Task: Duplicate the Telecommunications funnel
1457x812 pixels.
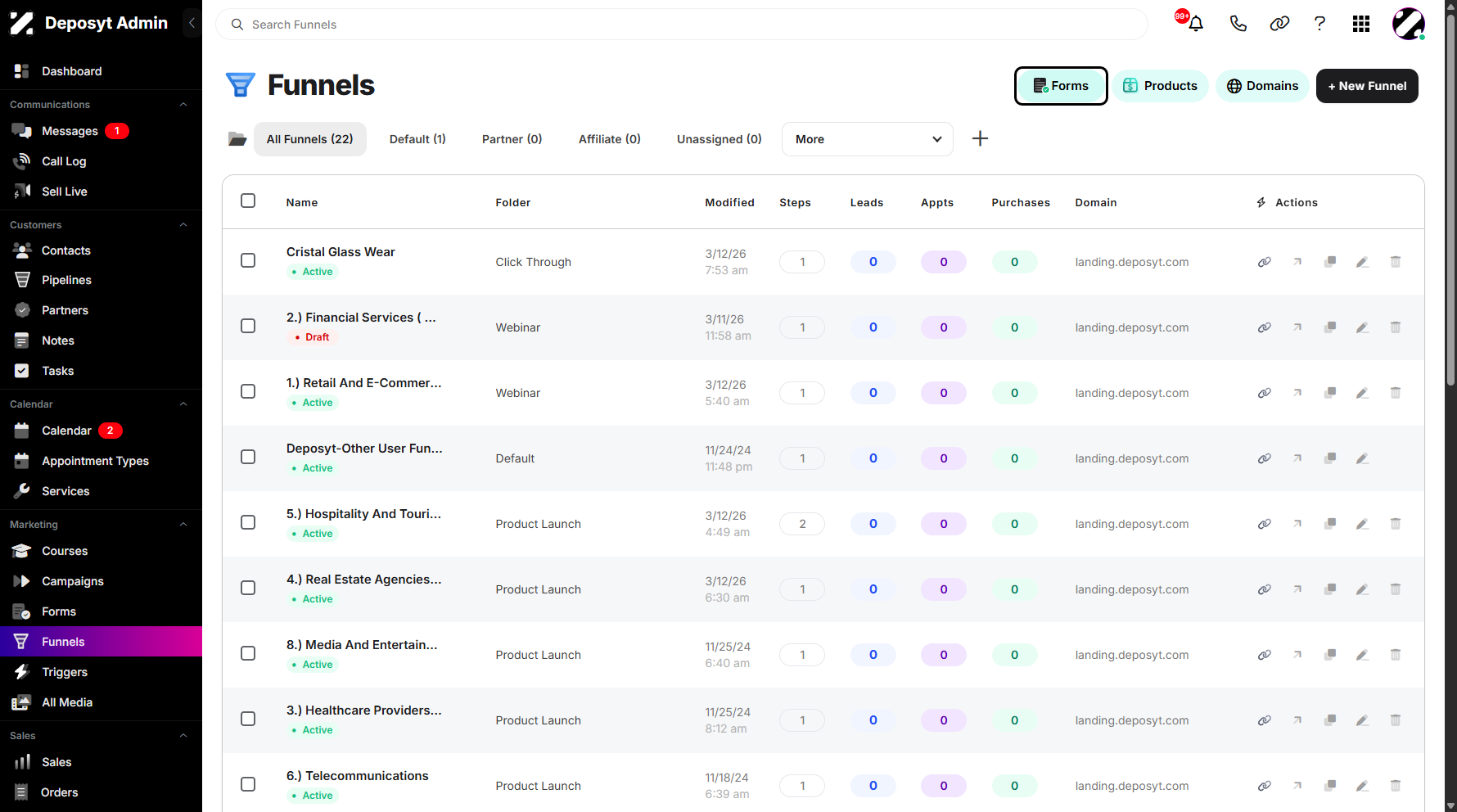Action: (1330, 786)
